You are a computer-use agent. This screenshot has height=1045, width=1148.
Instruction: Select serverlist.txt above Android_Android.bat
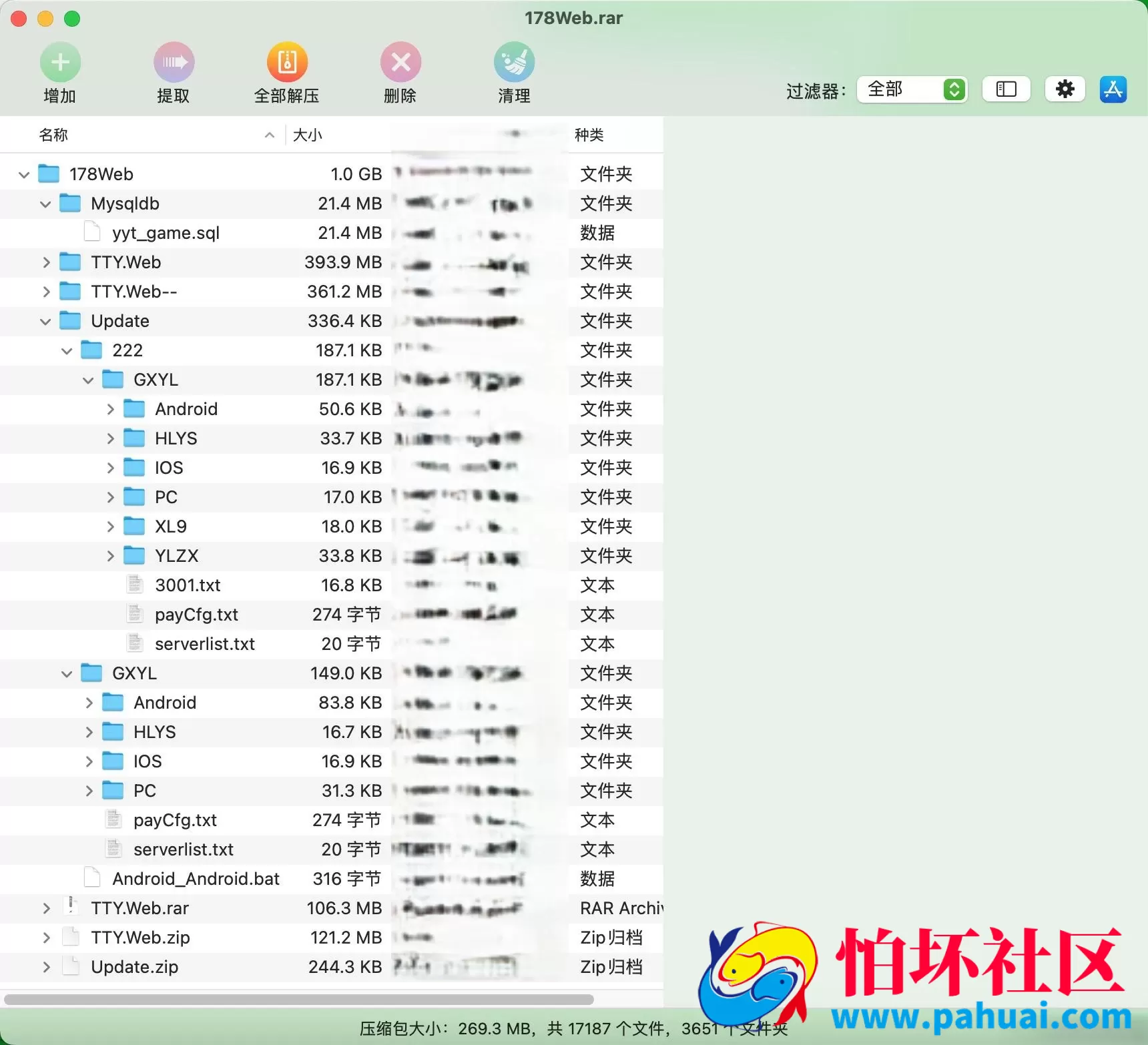click(184, 849)
